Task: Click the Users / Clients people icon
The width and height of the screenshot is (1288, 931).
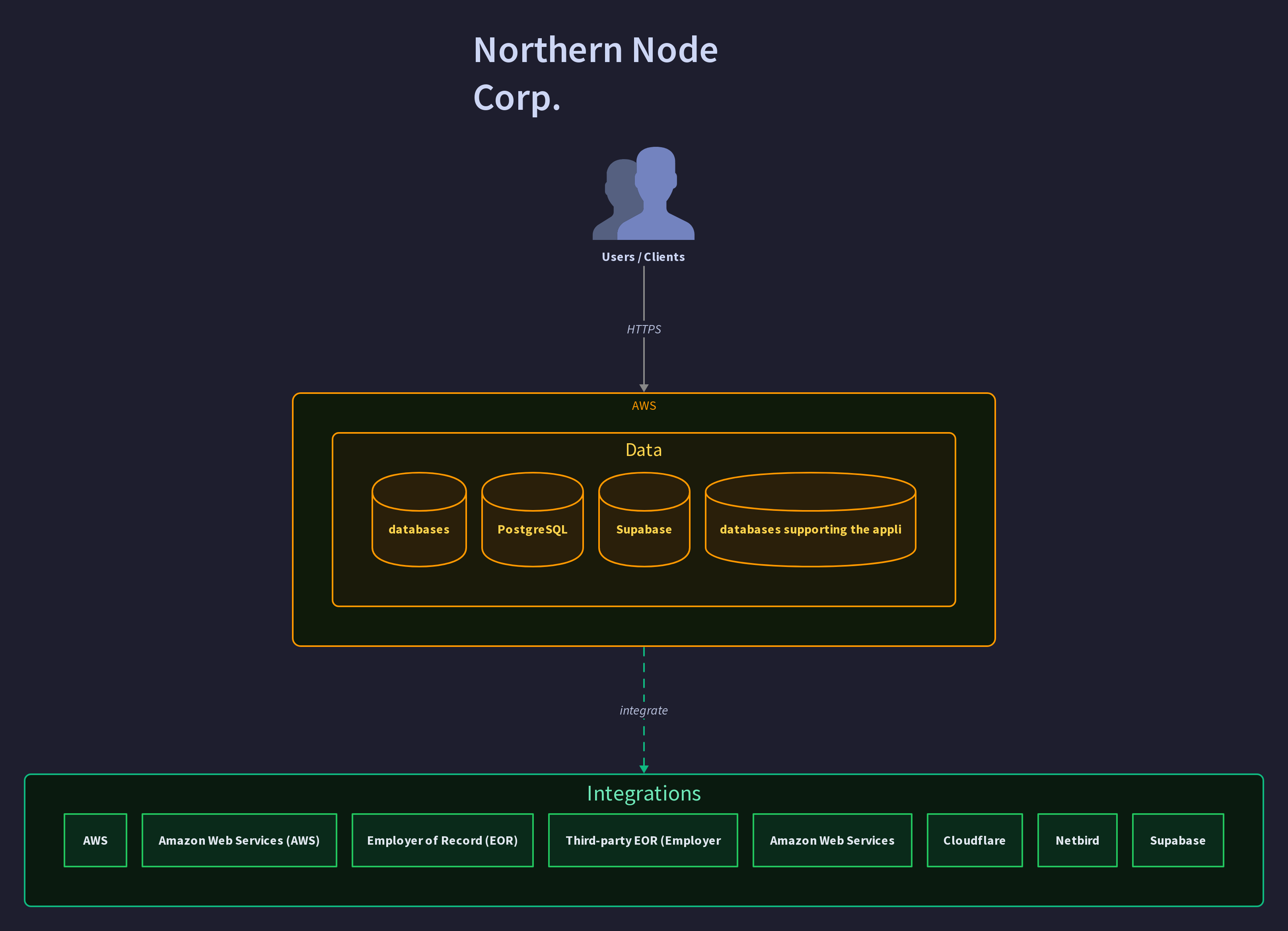Action: point(644,193)
